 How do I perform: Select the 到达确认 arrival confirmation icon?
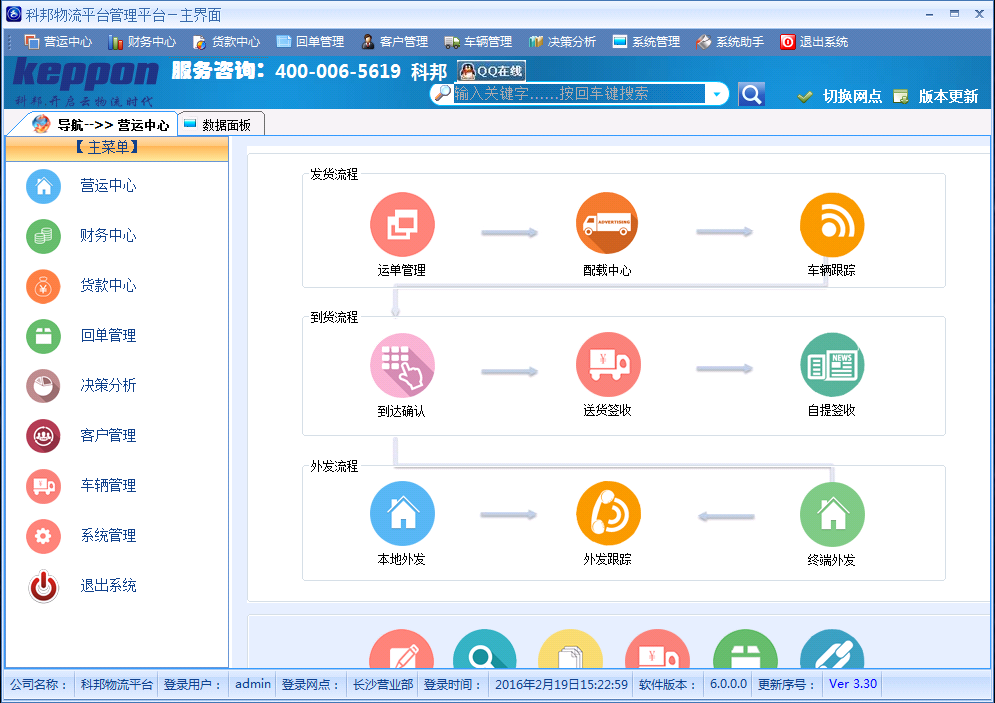tap(402, 368)
